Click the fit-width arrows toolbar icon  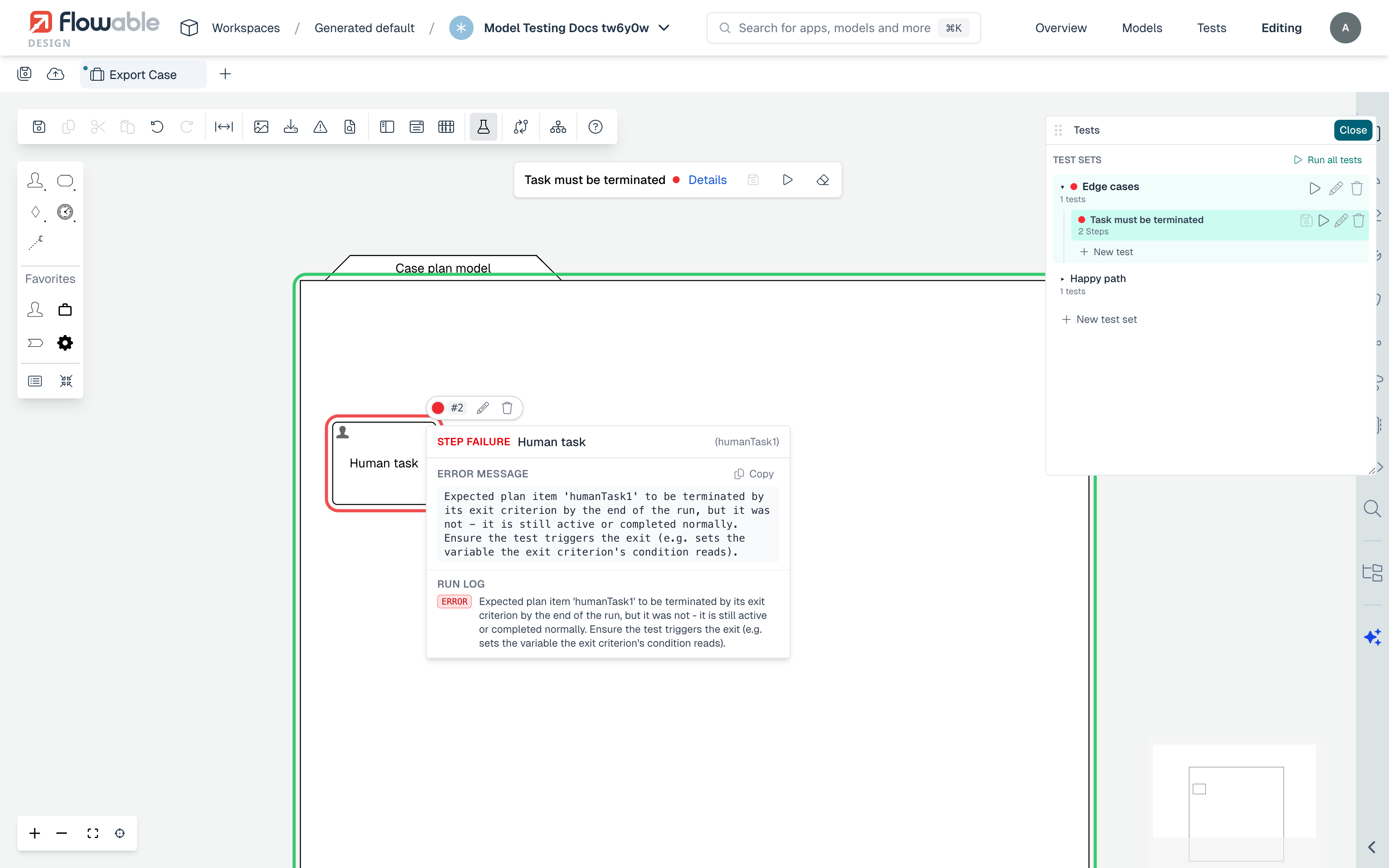pyautogui.click(x=224, y=127)
